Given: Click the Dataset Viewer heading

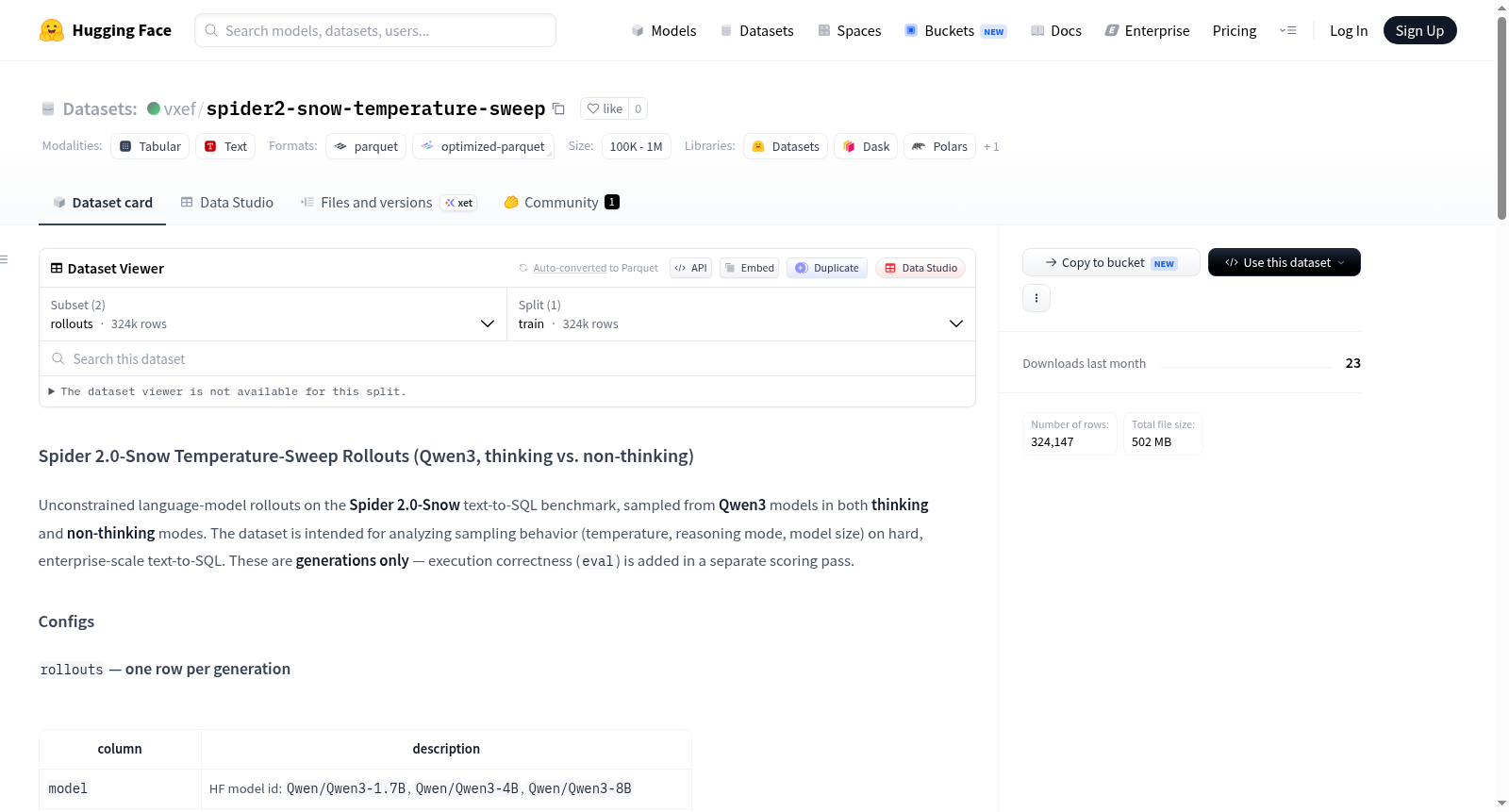Looking at the screenshot, I should [x=116, y=269].
